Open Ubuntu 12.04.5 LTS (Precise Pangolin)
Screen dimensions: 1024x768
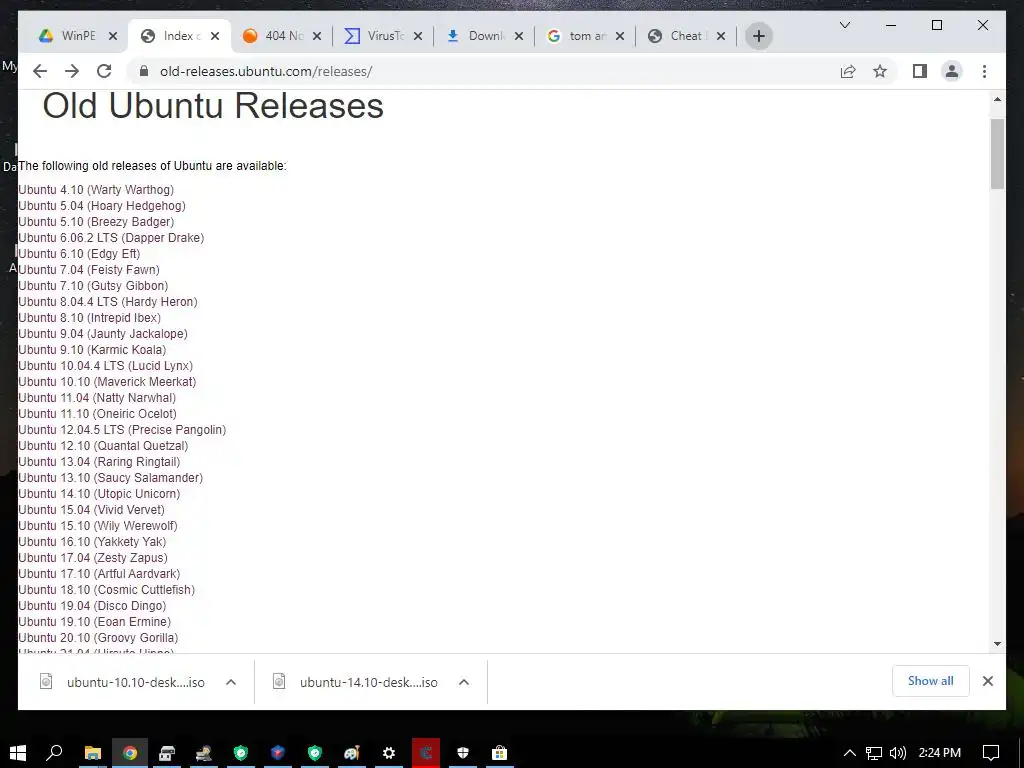122,430
